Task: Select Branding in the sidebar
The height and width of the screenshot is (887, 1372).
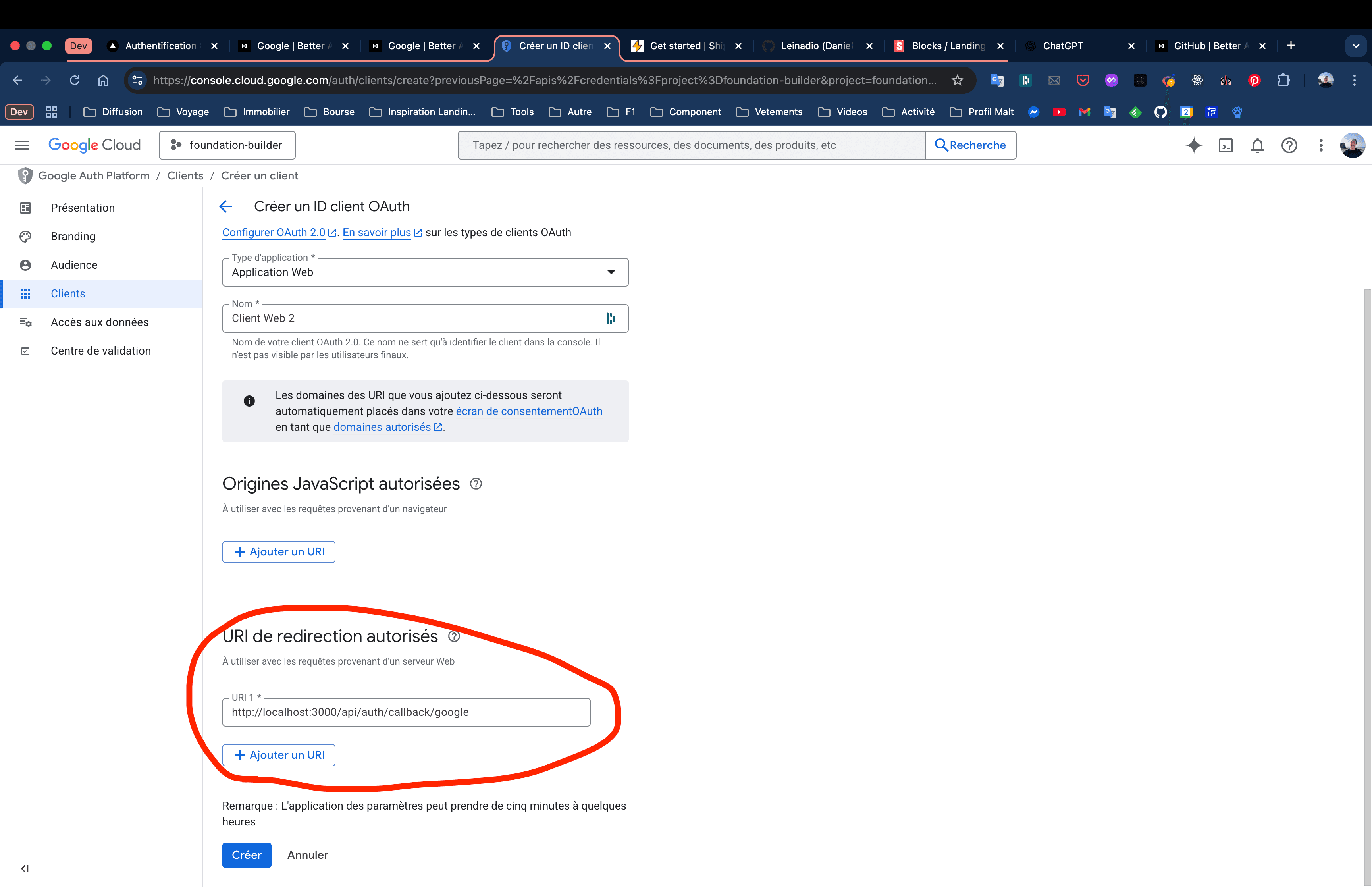Action: point(73,236)
